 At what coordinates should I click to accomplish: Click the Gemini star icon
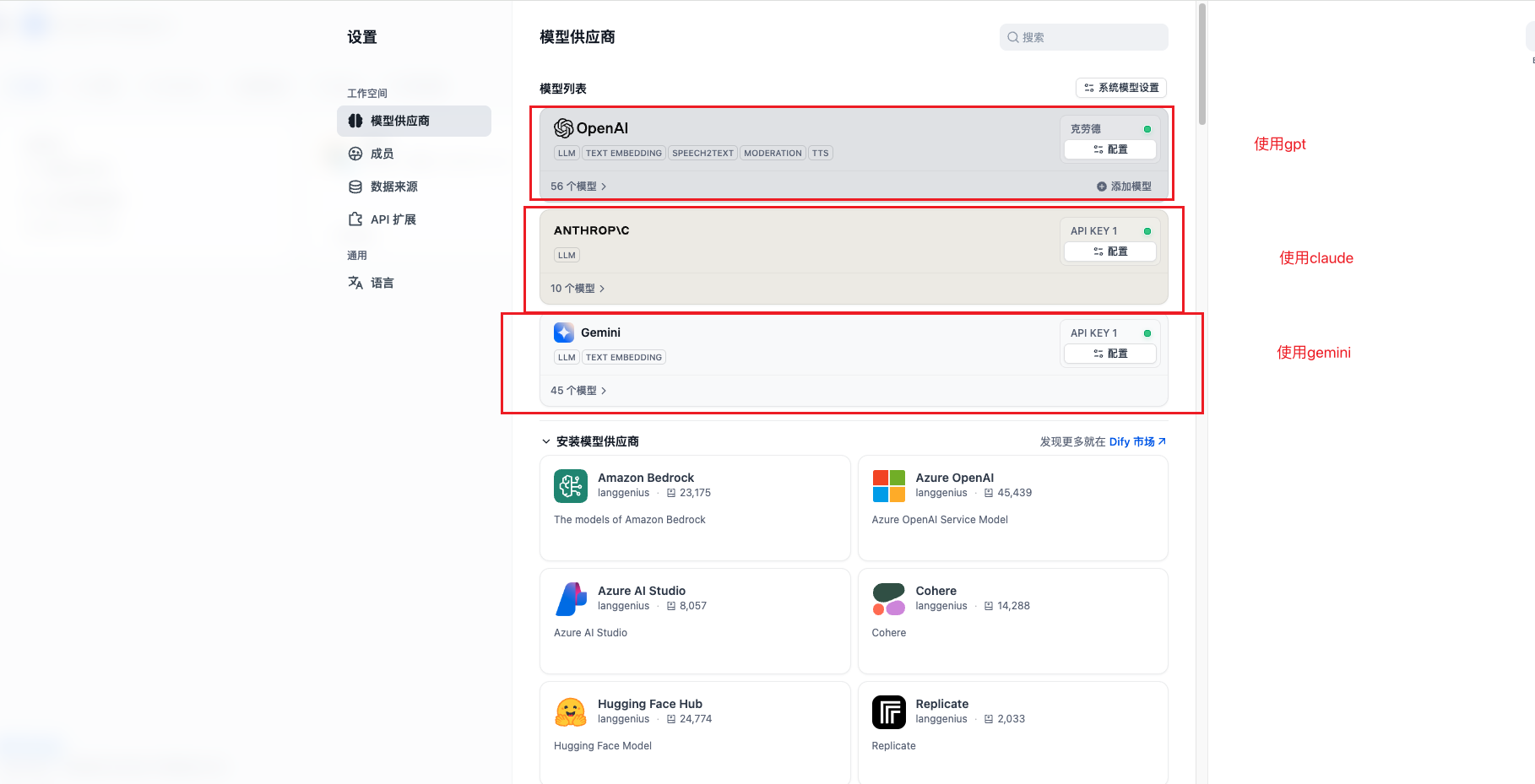(x=563, y=332)
